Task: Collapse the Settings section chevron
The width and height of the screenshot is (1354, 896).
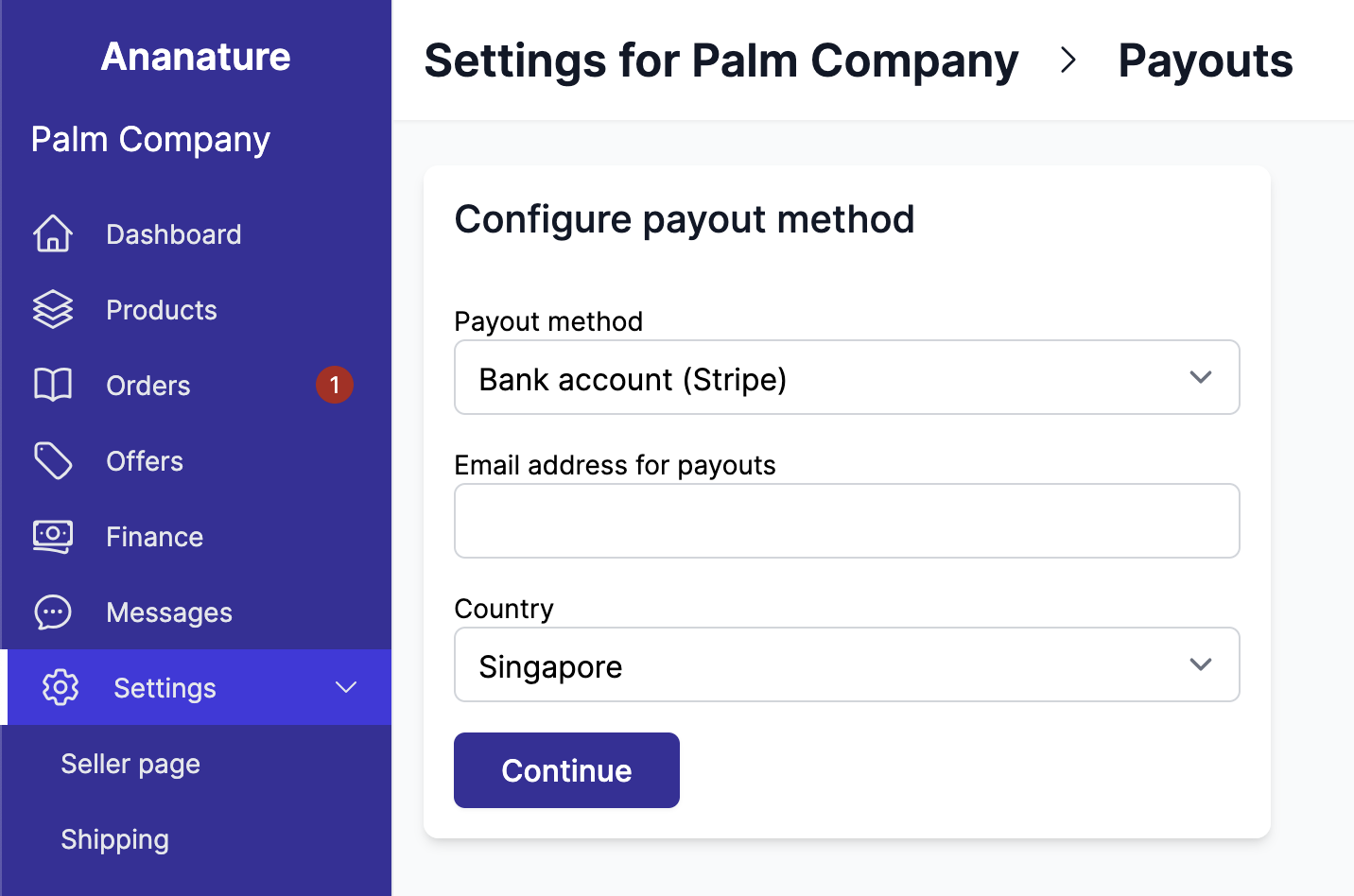Action: (x=345, y=687)
